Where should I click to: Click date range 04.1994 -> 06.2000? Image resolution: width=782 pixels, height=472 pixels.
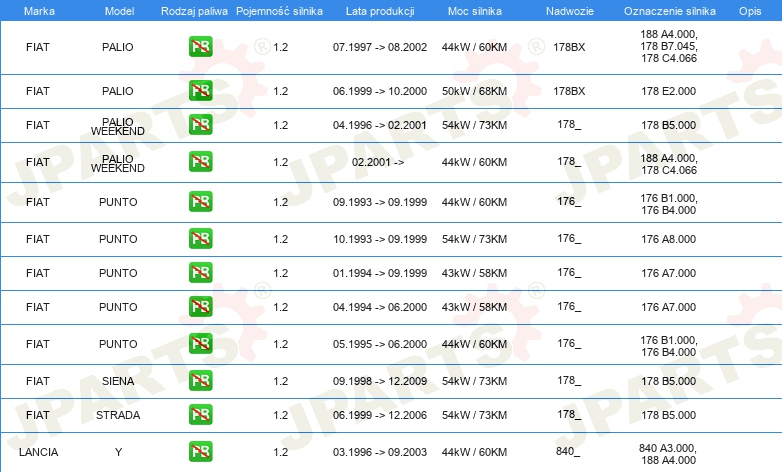pyautogui.click(x=380, y=307)
